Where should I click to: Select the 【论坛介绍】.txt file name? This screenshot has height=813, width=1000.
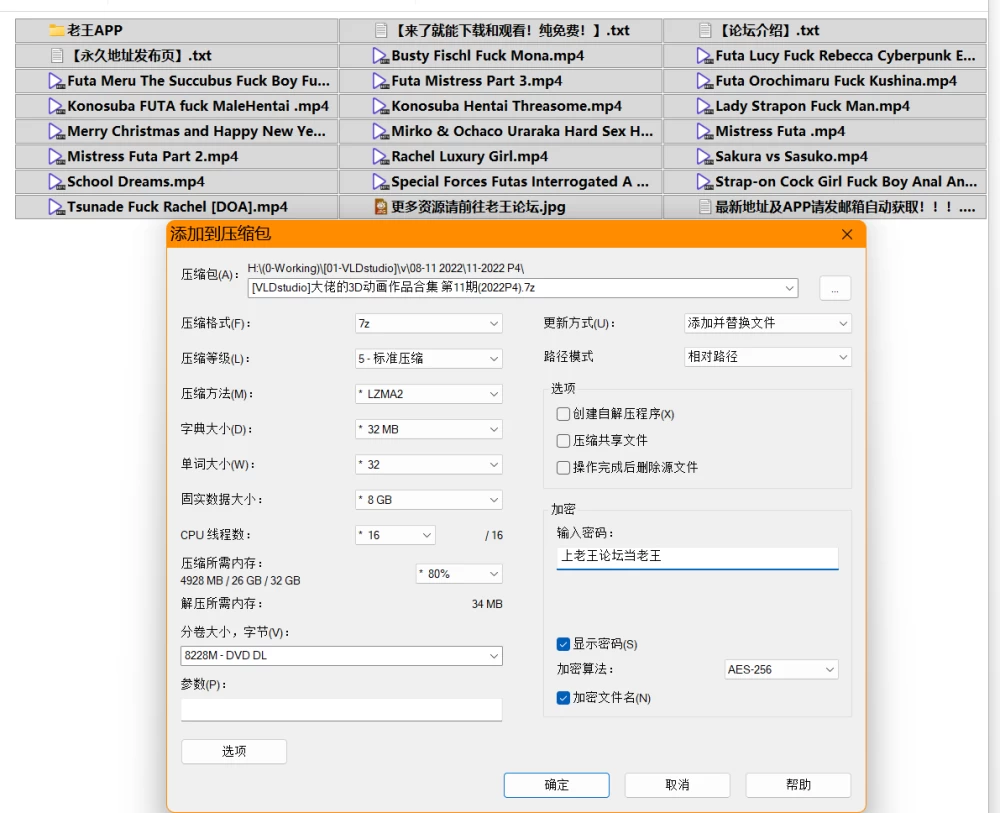(x=767, y=30)
